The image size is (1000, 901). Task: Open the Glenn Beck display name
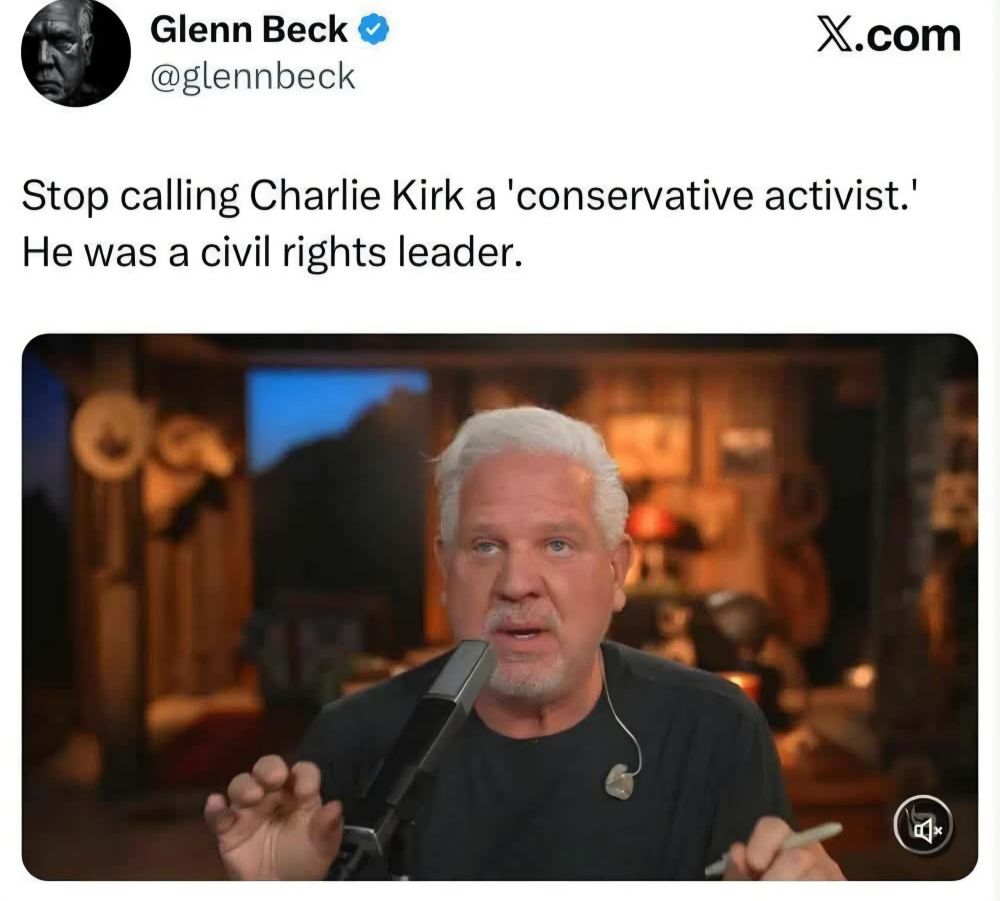pyautogui.click(x=249, y=30)
